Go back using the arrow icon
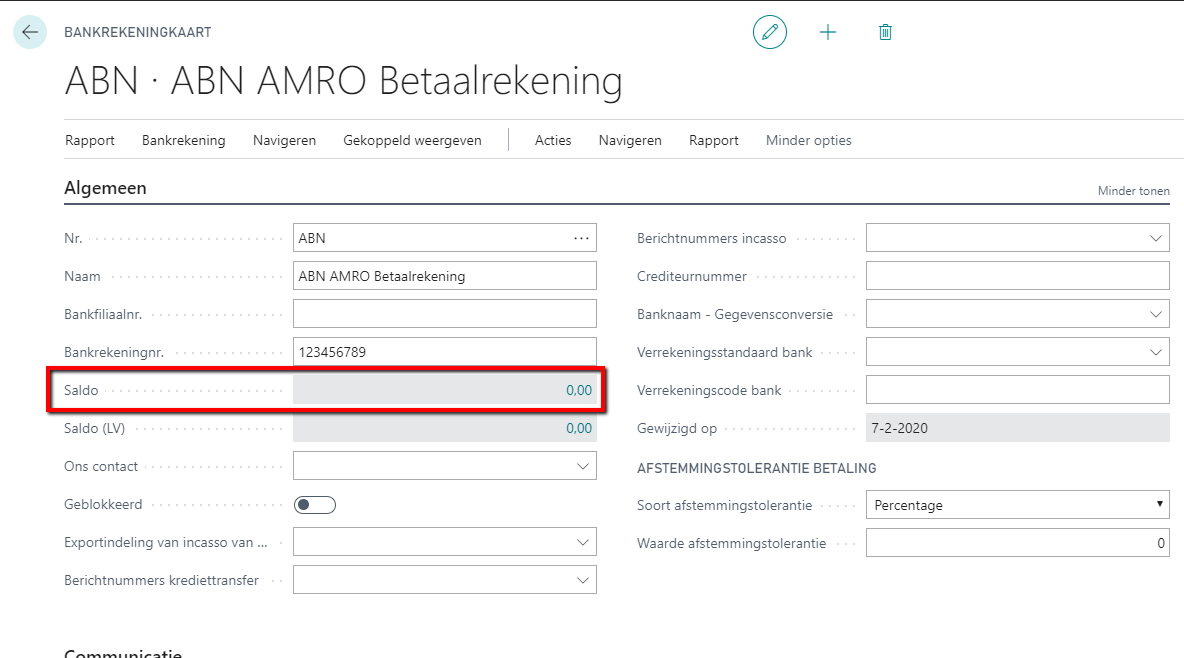Viewport: 1184px width, 658px height. point(30,32)
